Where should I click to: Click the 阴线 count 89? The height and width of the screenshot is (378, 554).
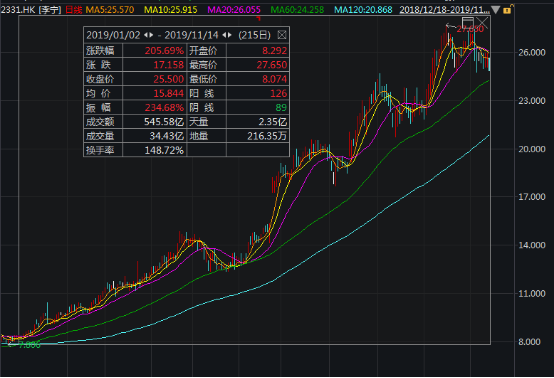coord(281,107)
